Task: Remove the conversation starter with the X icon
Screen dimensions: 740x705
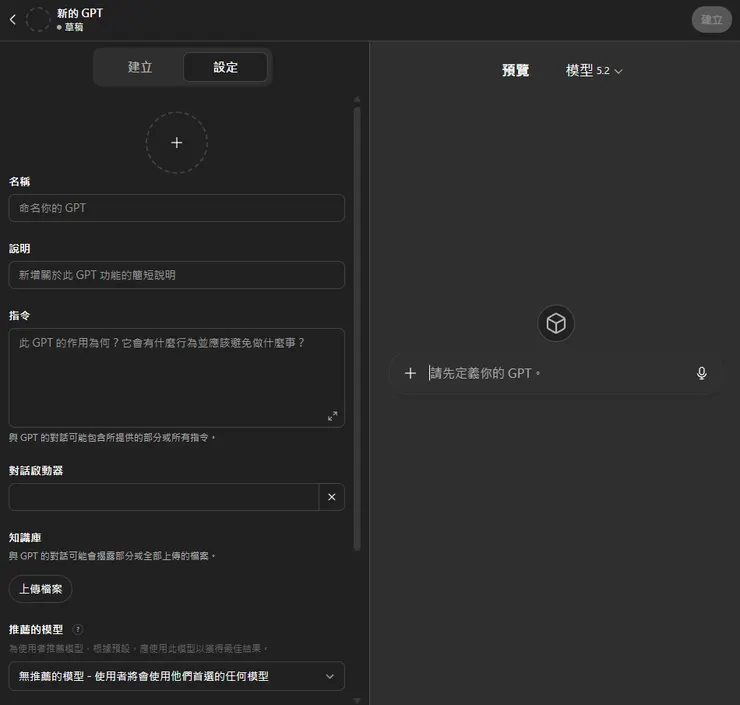Action: pos(332,497)
